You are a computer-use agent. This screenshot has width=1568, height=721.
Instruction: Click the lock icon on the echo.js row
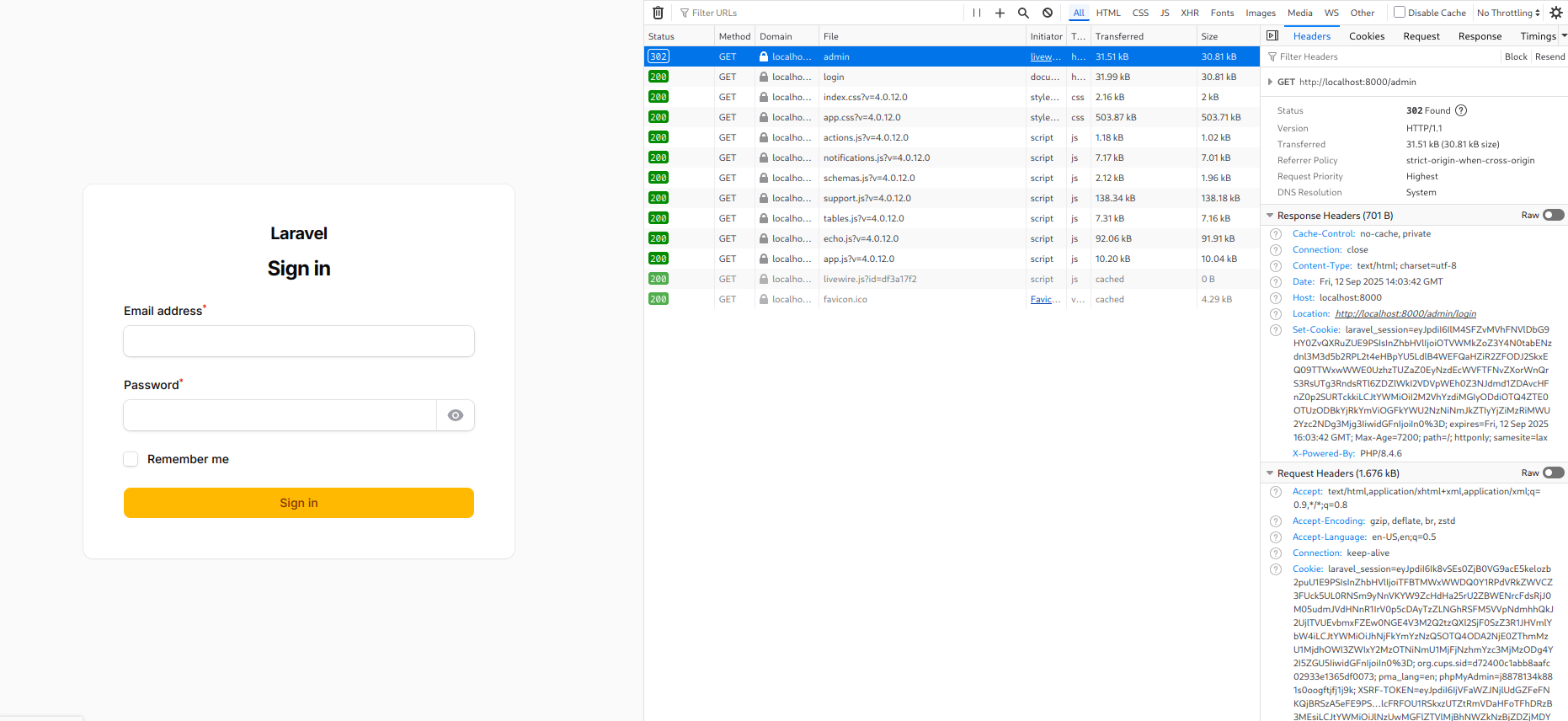coord(764,238)
